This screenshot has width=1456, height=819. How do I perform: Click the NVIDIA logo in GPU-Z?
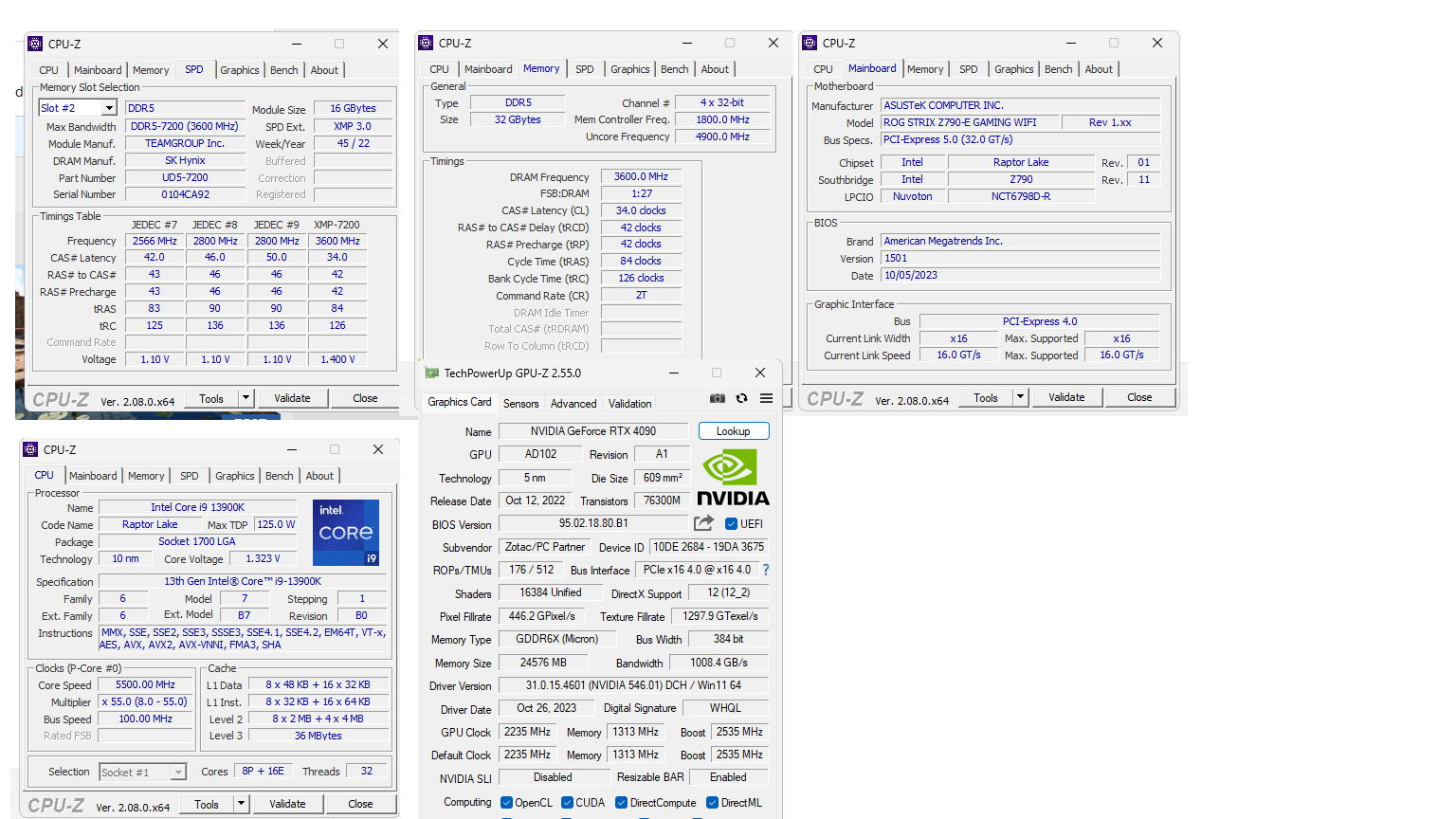[x=733, y=479]
